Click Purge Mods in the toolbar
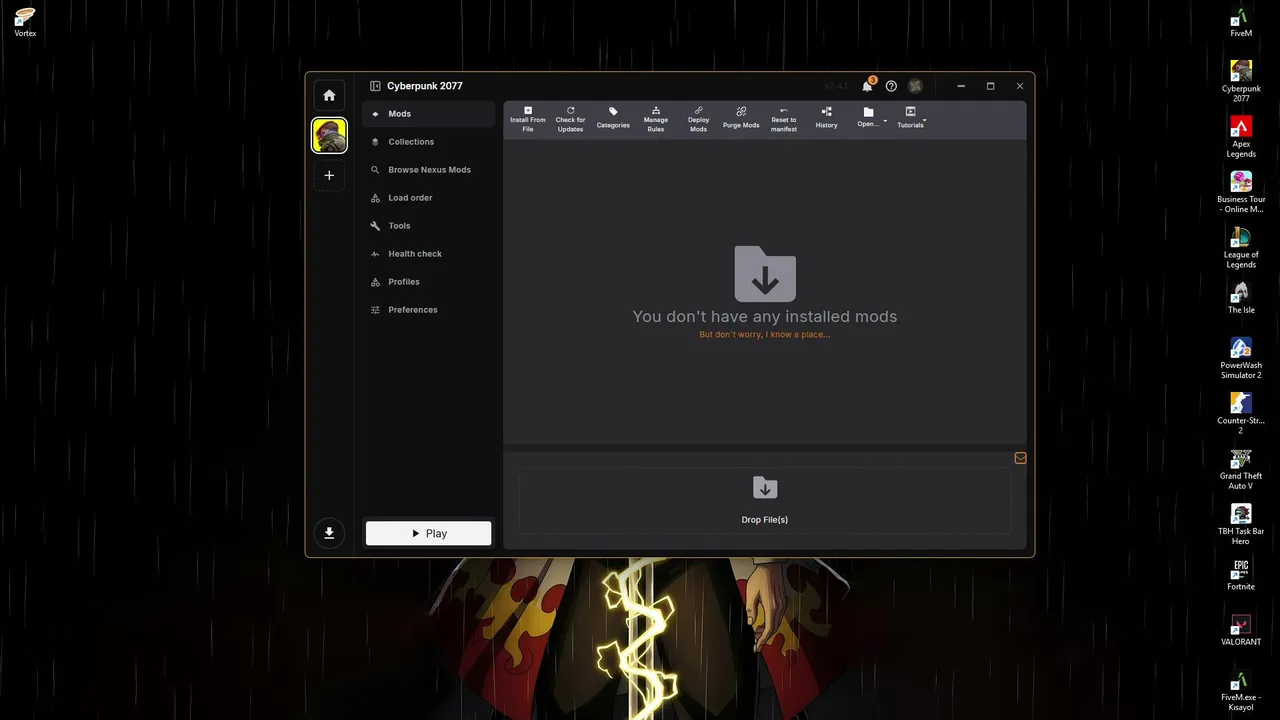The image size is (1280, 720). coord(741,119)
